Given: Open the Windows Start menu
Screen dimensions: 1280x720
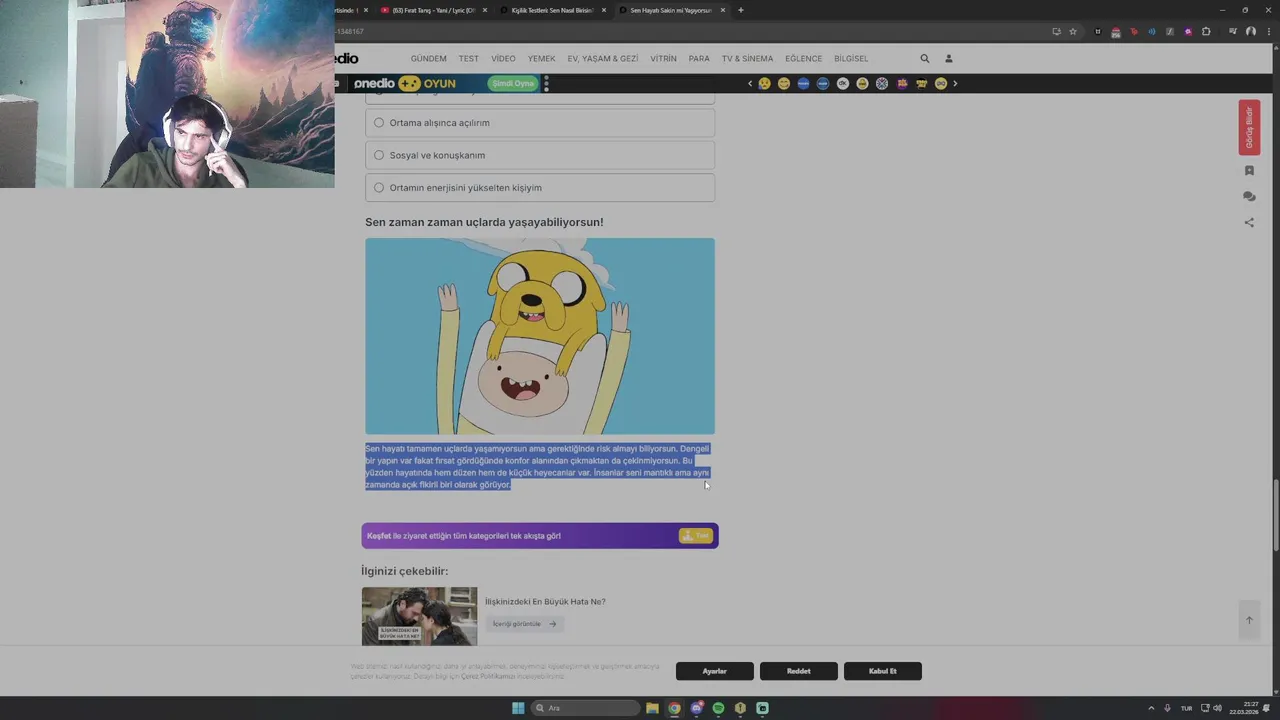Looking at the screenshot, I should pyautogui.click(x=518, y=708).
